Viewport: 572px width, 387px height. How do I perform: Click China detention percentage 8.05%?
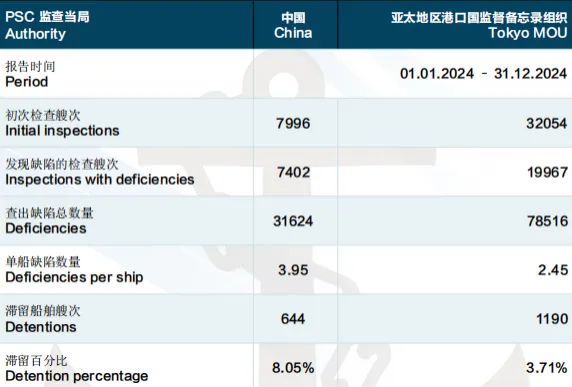(293, 368)
